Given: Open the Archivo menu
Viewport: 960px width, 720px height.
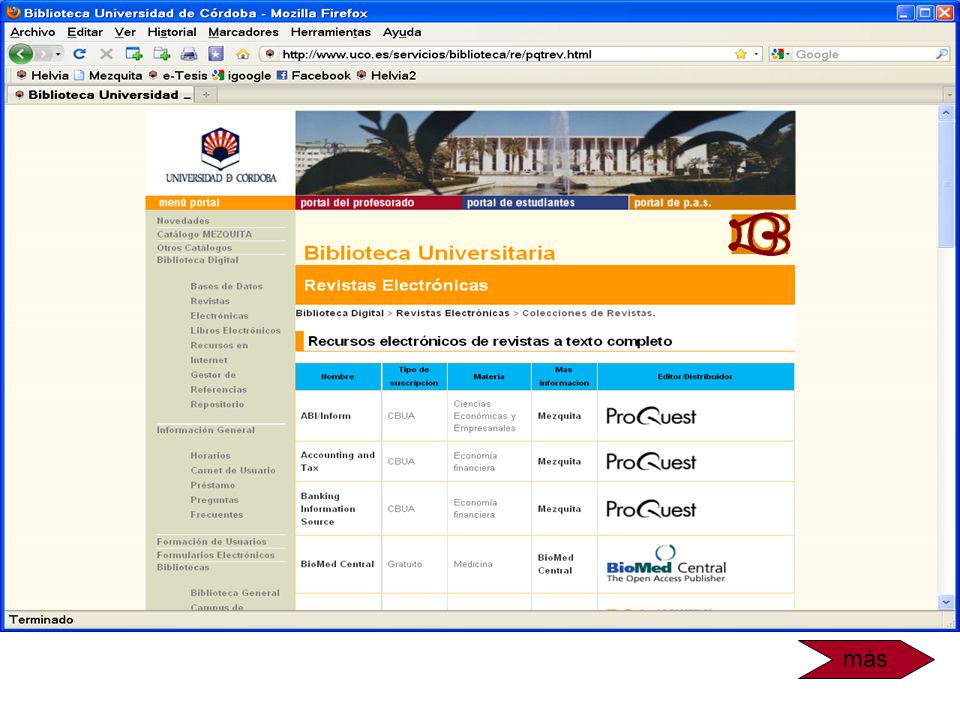Looking at the screenshot, I should pyautogui.click(x=32, y=32).
